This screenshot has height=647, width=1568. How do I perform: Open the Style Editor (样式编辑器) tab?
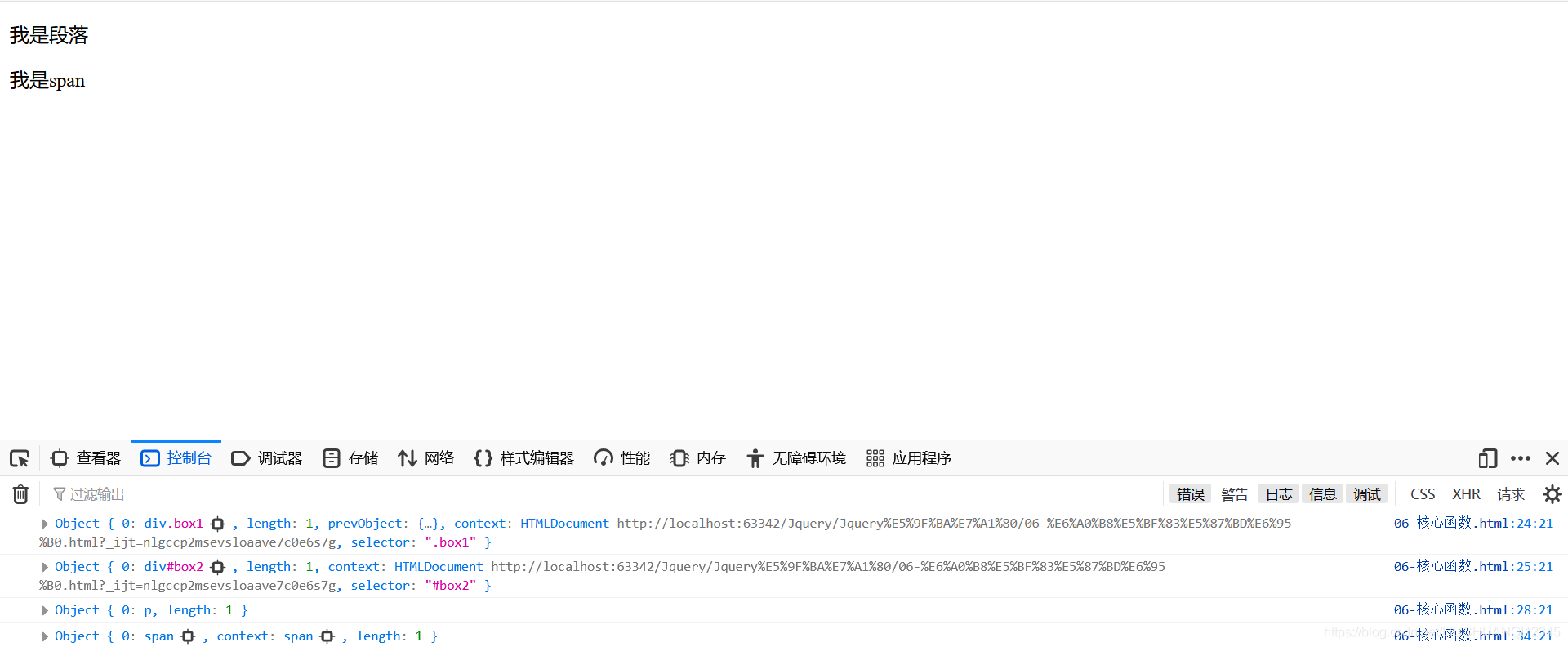[x=524, y=458]
